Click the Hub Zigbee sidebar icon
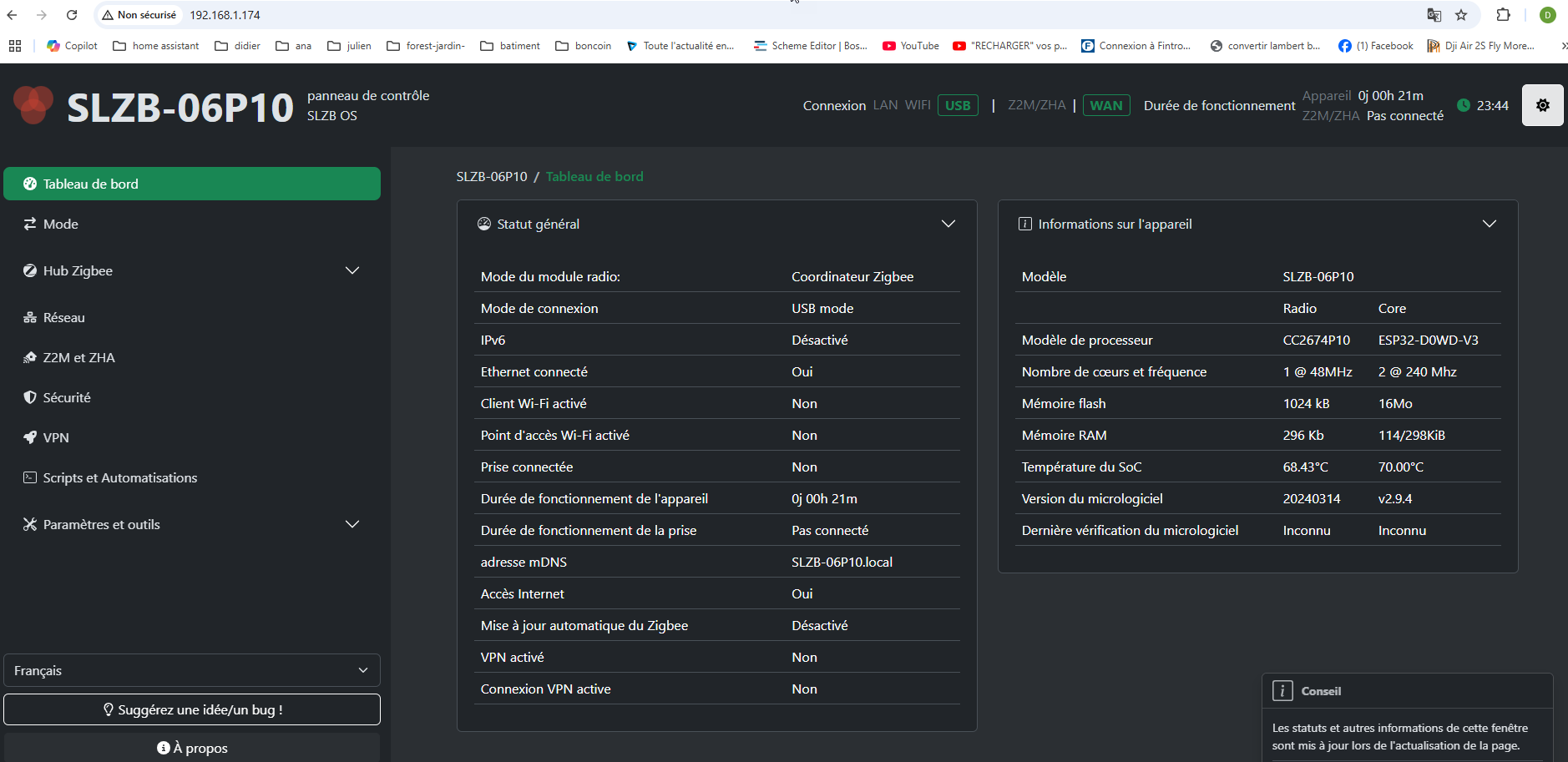1568x762 pixels. click(x=30, y=270)
